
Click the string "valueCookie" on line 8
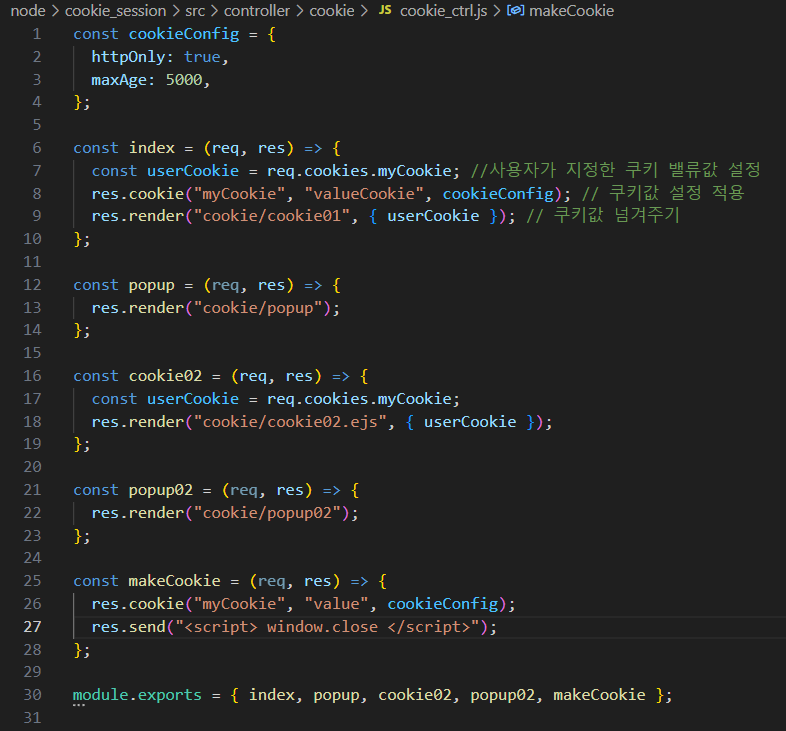(364, 194)
